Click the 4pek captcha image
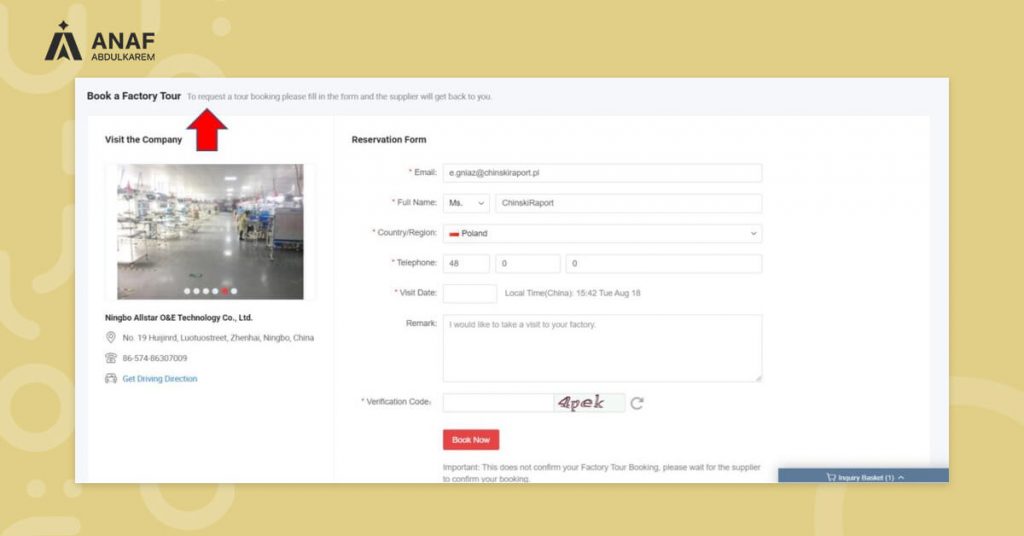 (589, 403)
